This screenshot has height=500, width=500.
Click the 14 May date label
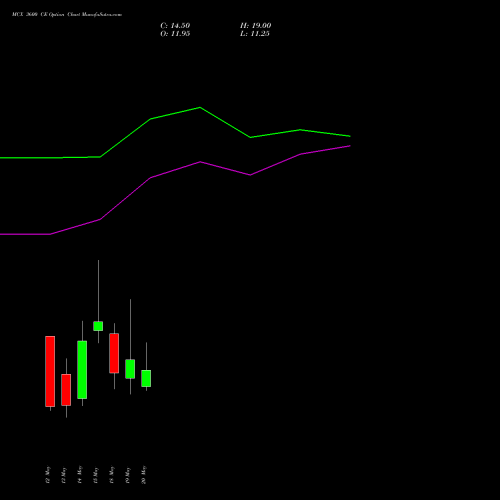[80, 475]
